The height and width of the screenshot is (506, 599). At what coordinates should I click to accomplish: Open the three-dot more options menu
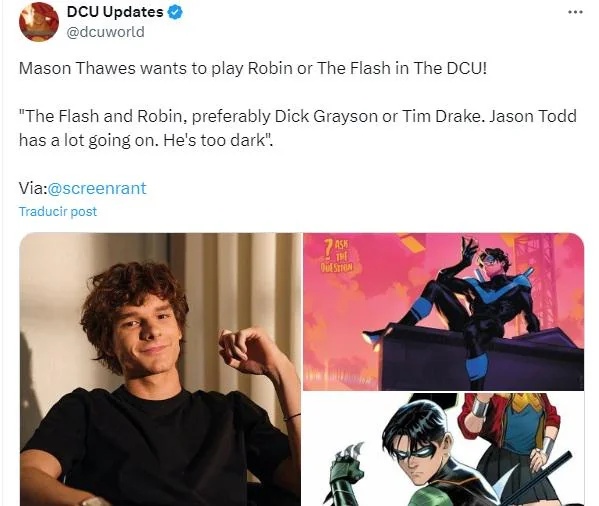[575, 13]
